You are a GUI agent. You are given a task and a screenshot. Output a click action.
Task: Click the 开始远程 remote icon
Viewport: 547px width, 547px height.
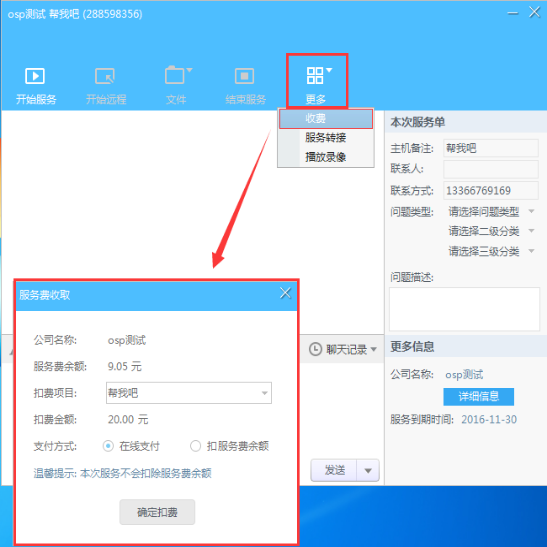(x=105, y=76)
